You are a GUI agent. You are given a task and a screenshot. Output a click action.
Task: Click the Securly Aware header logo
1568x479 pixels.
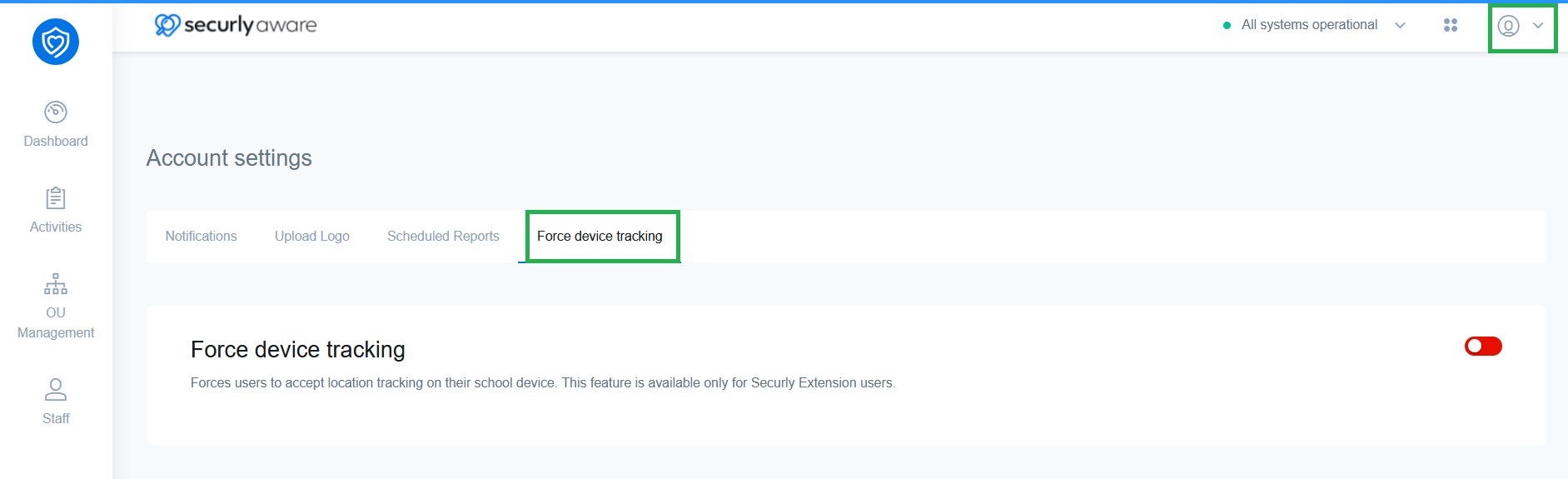236,25
